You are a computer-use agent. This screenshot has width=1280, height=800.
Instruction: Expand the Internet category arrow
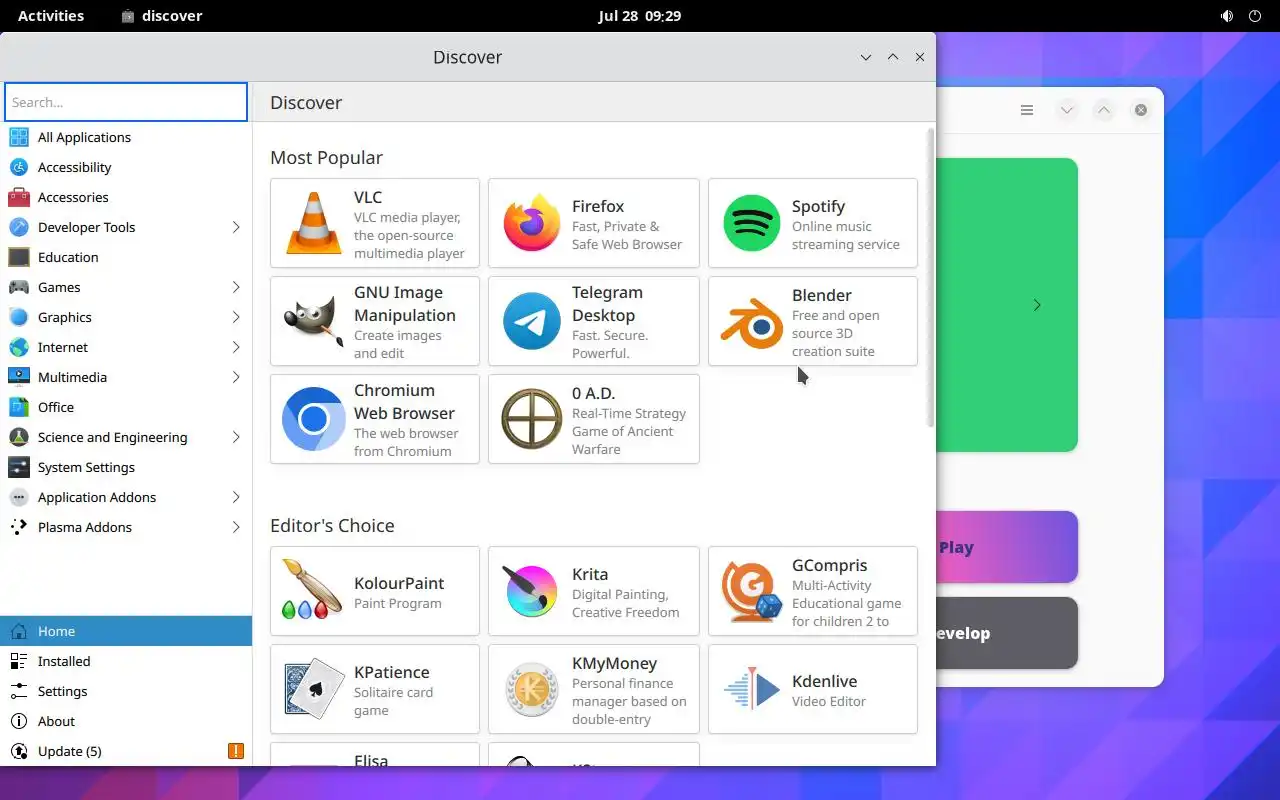pyautogui.click(x=236, y=347)
